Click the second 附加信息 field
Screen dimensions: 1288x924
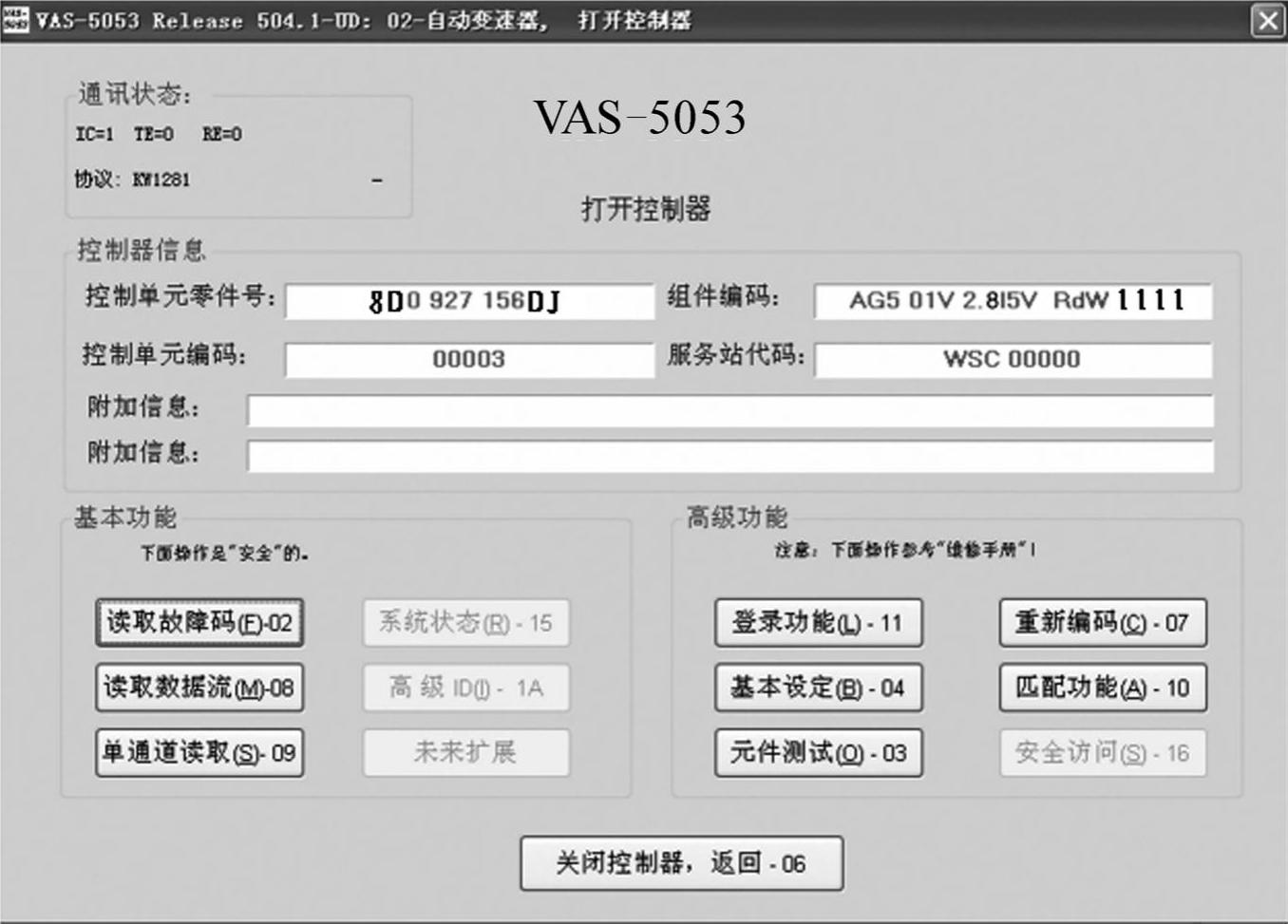[x=729, y=456]
